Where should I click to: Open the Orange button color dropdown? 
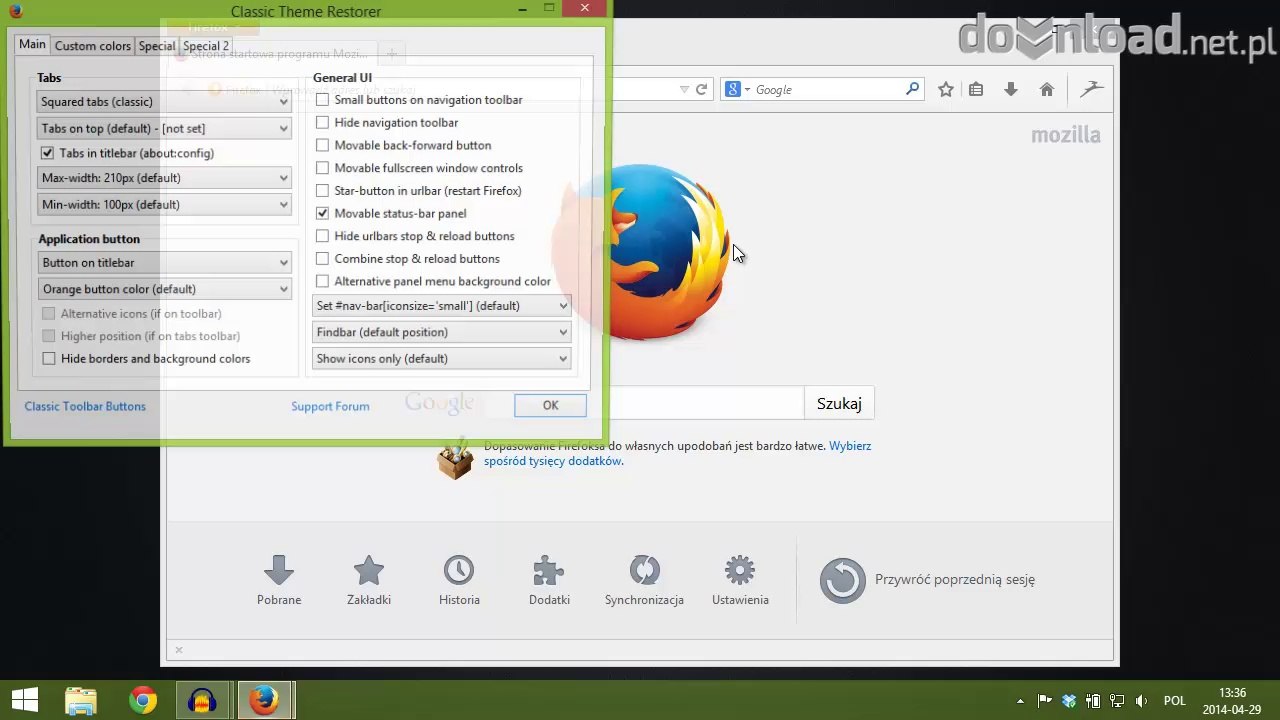point(164,289)
